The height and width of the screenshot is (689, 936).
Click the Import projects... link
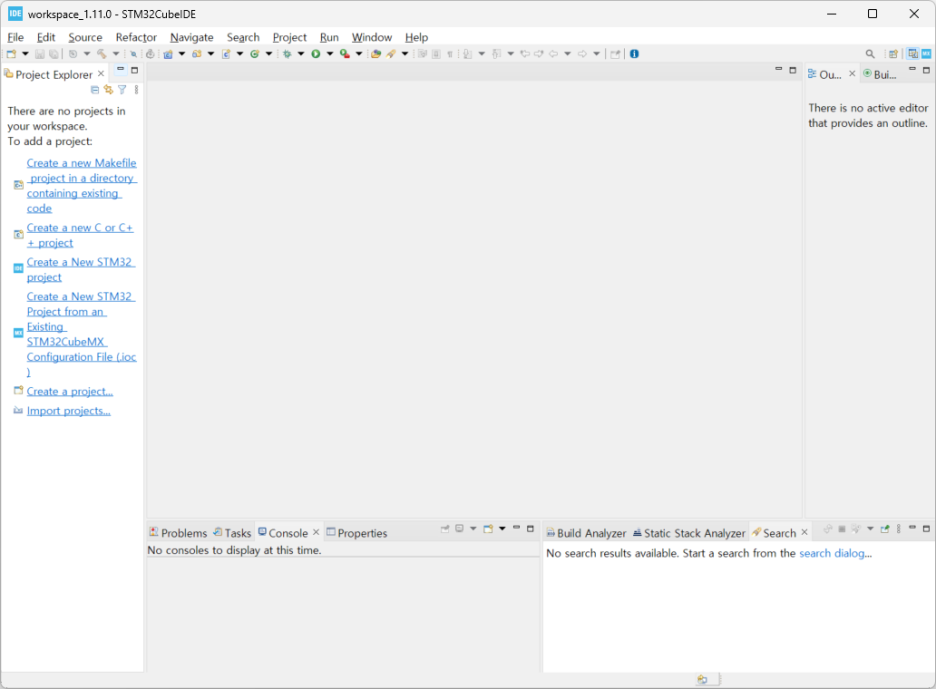tap(69, 411)
